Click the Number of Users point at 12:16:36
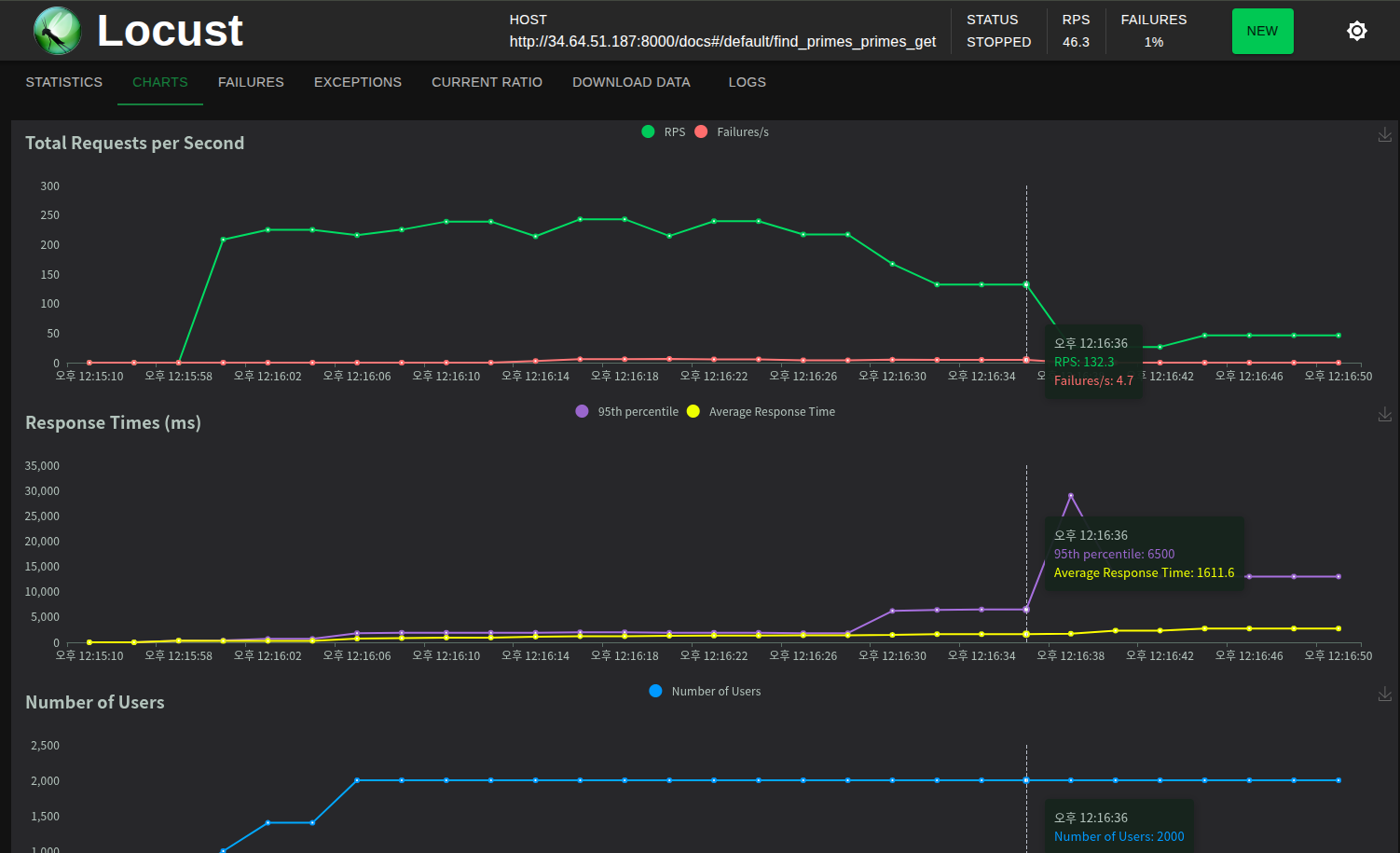1400x853 pixels. tap(1026, 780)
